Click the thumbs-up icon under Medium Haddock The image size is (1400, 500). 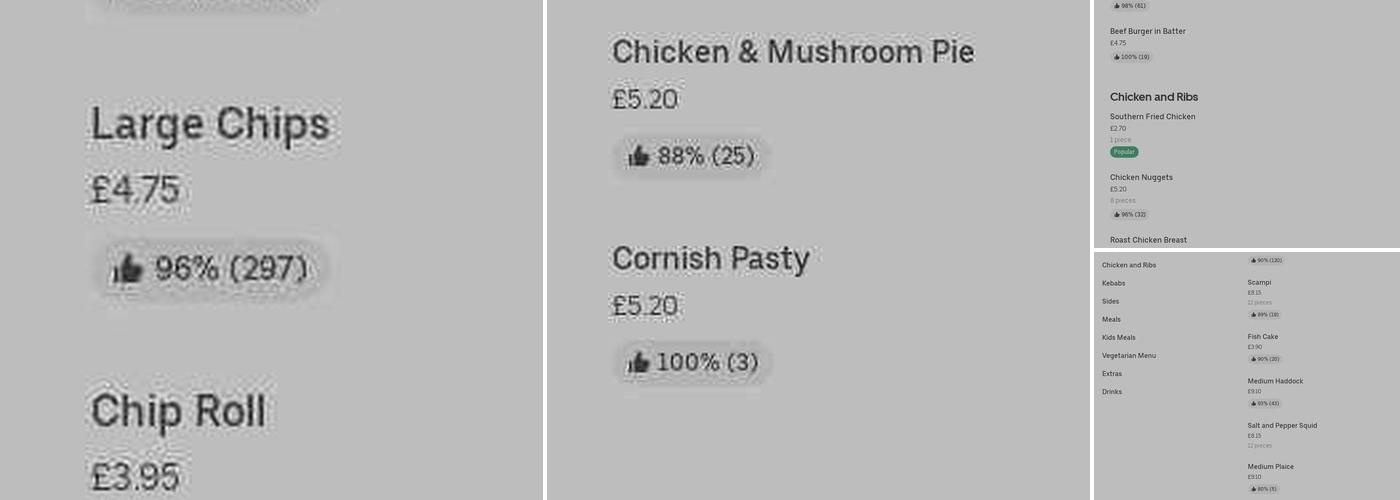coord(1253,404)
